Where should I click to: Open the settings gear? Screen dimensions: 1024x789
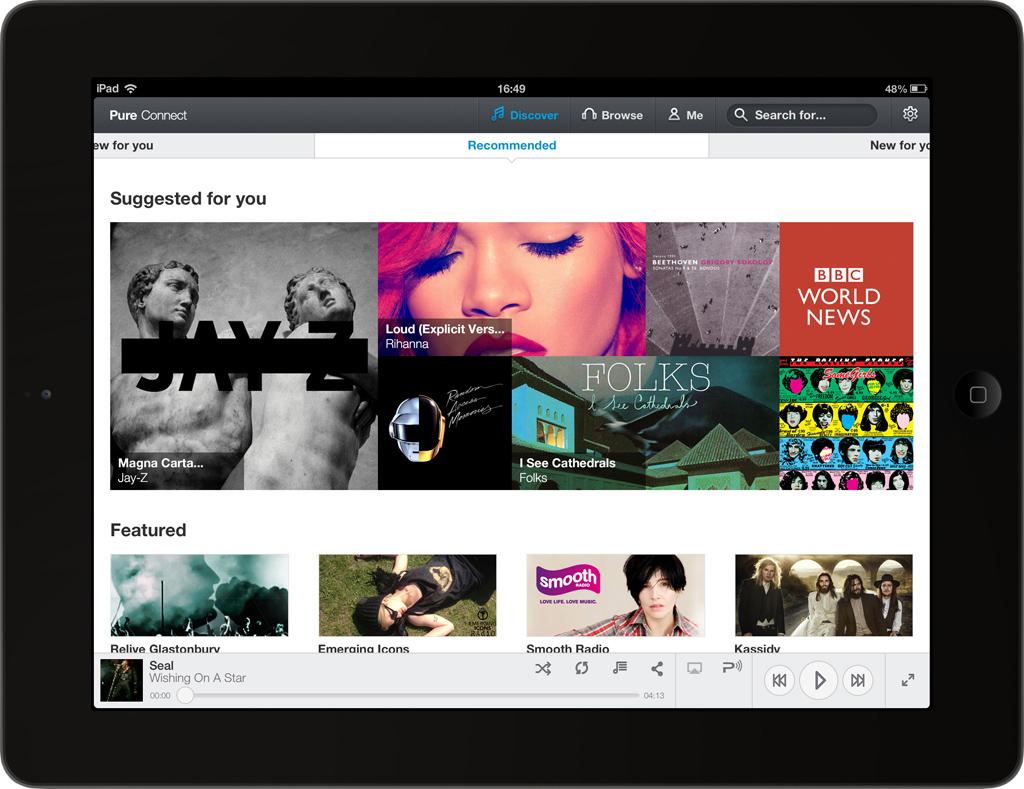pyautogui.click(x=910, y=114)
